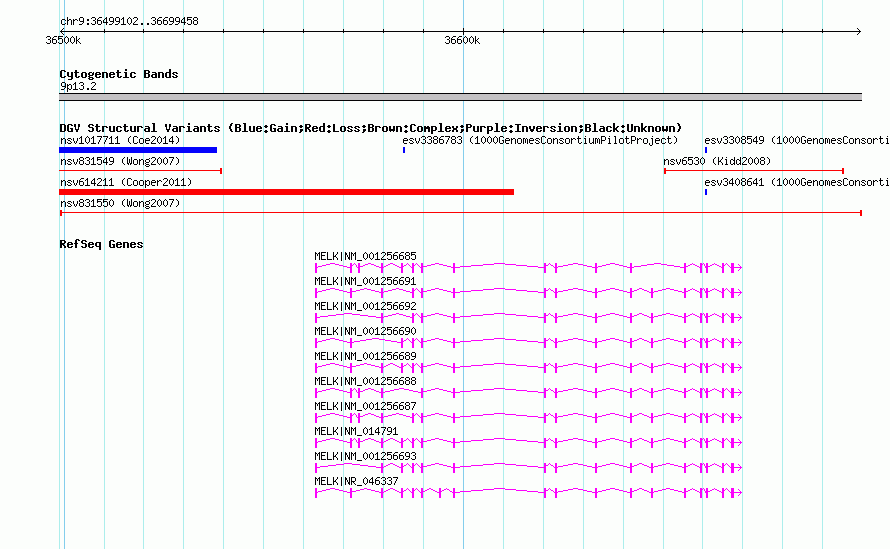Click the nsv614211 (Cooper2011) label
Viewport: 890px width, 549px height.
pos(126,182)
